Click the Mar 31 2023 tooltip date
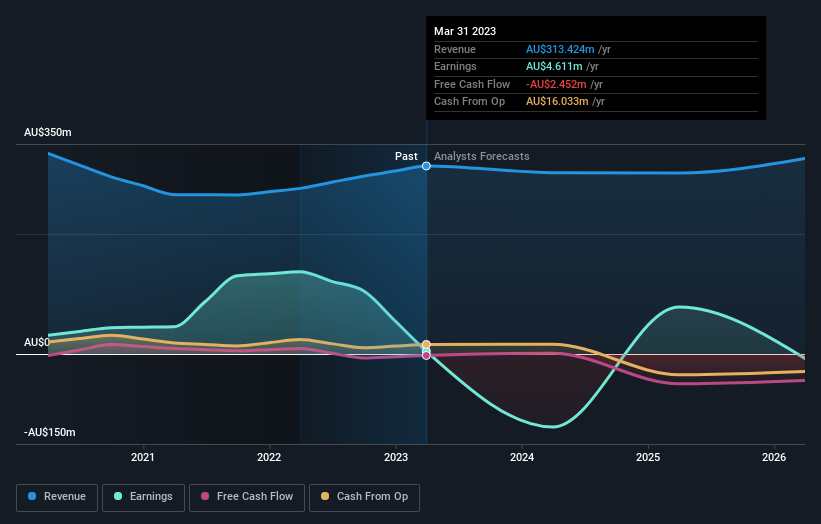 pyautogui.click(x=465, y=31)
